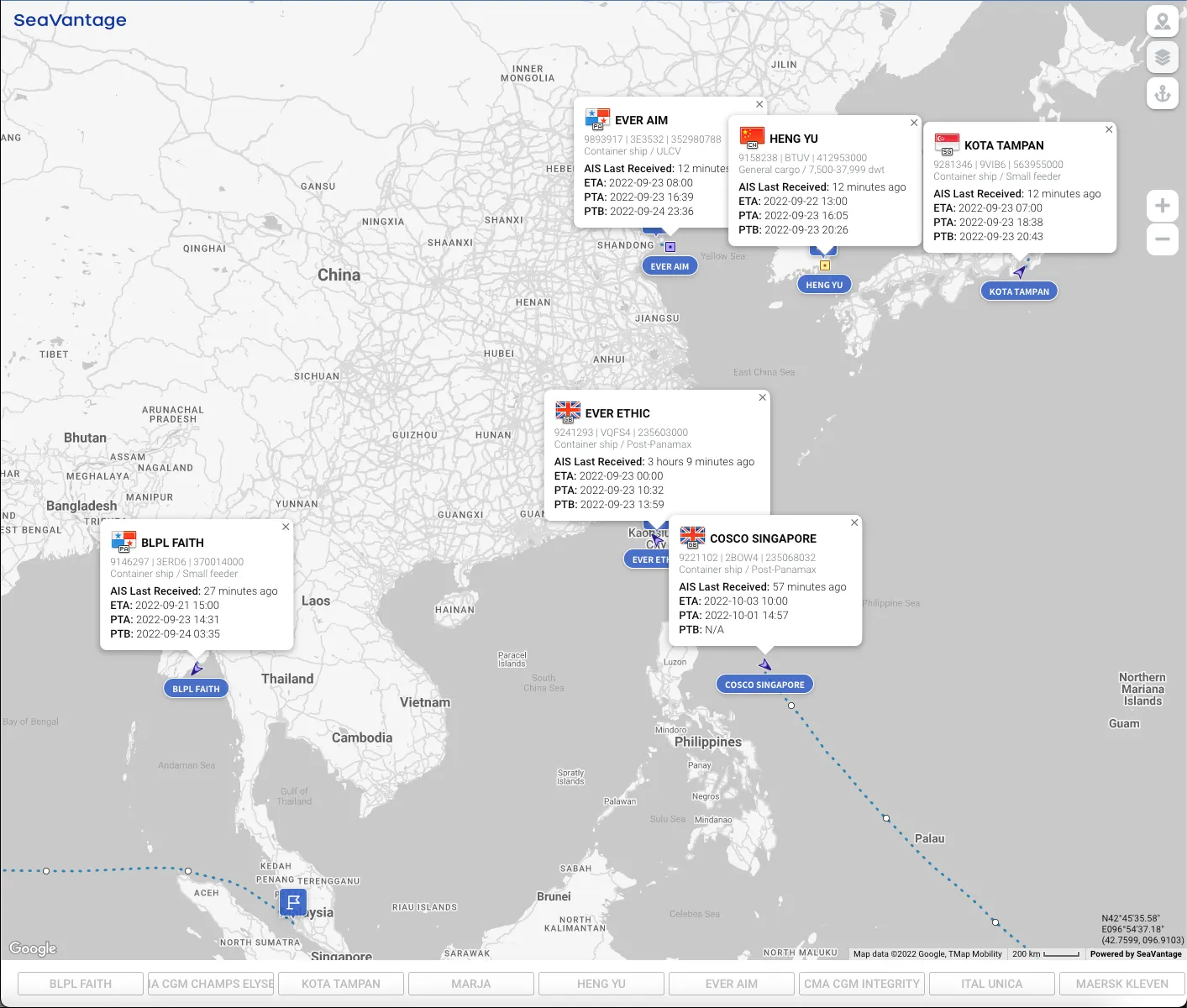This screenshot has width=1187, height=1008.
Task: Click the route waypoint near Palau
Action: tap(886, 818)
